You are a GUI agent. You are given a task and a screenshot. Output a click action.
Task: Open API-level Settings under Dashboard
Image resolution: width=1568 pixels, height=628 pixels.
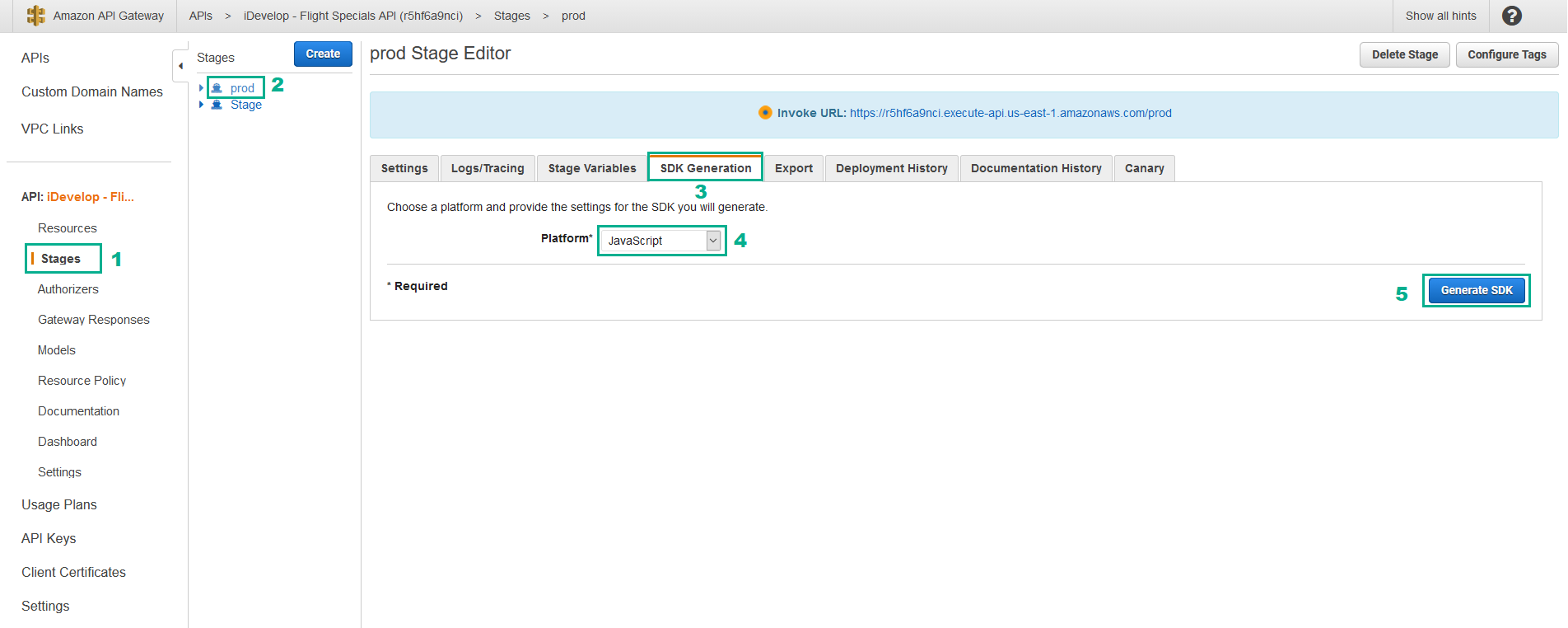[59, 472]
